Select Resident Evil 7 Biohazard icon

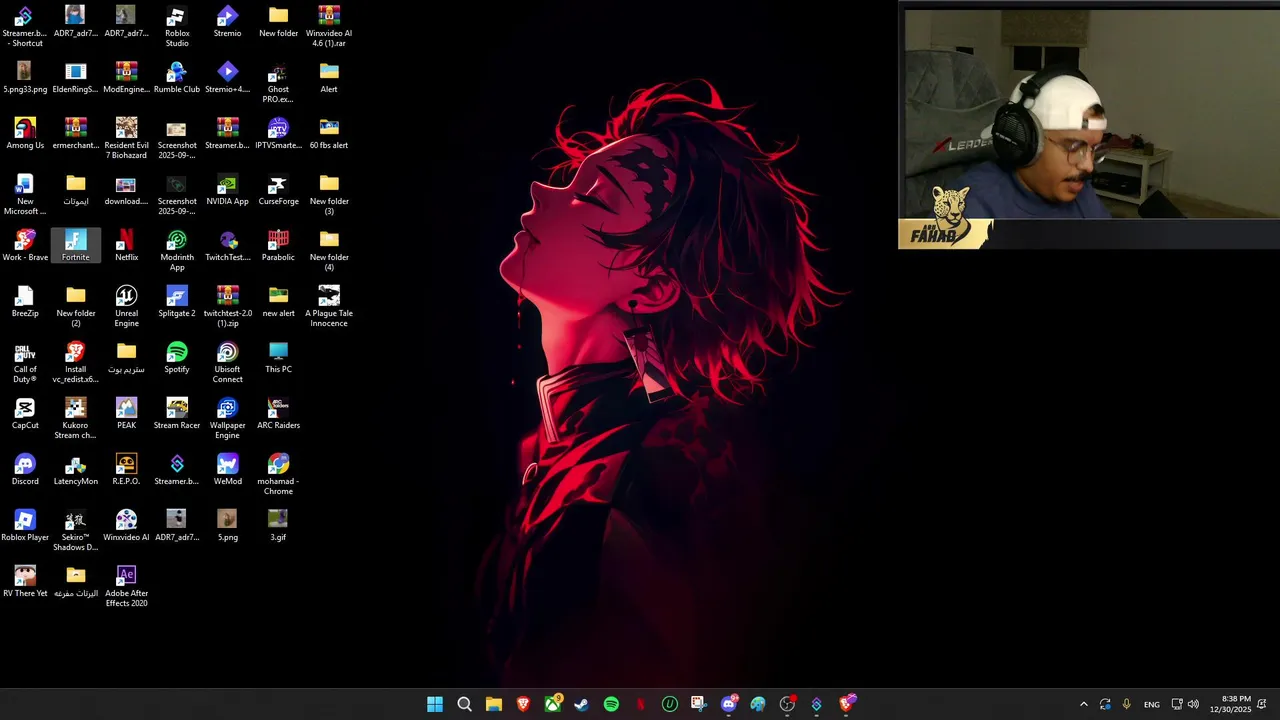126,139
